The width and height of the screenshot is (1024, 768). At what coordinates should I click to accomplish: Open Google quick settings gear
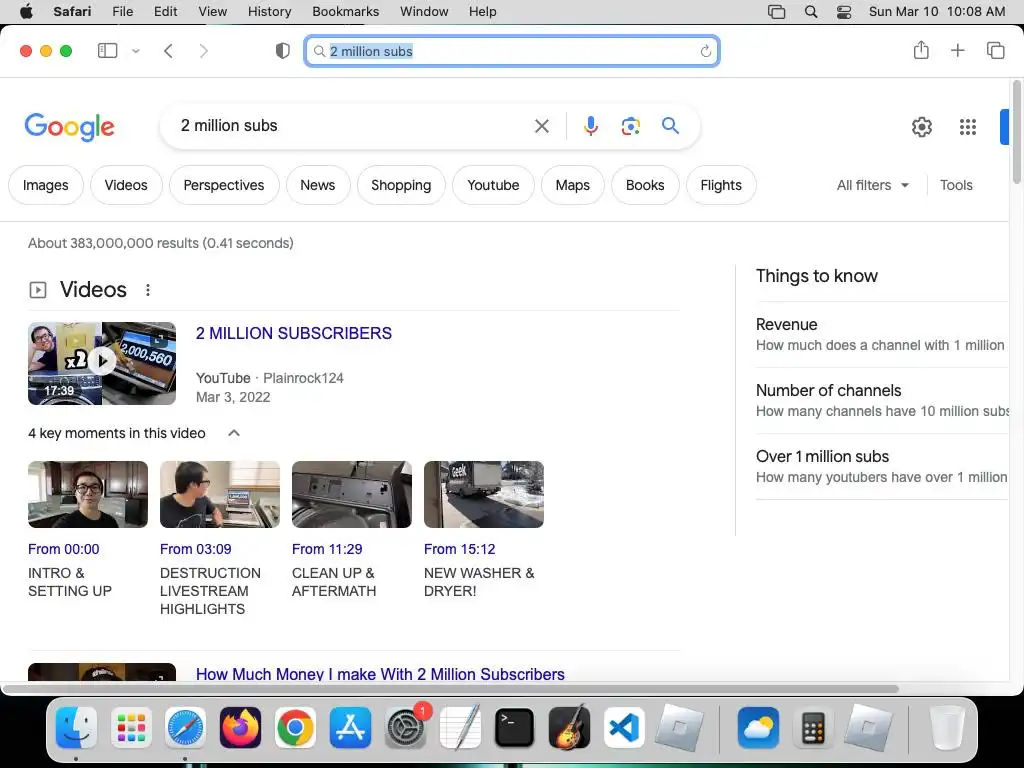pos(921,127)
